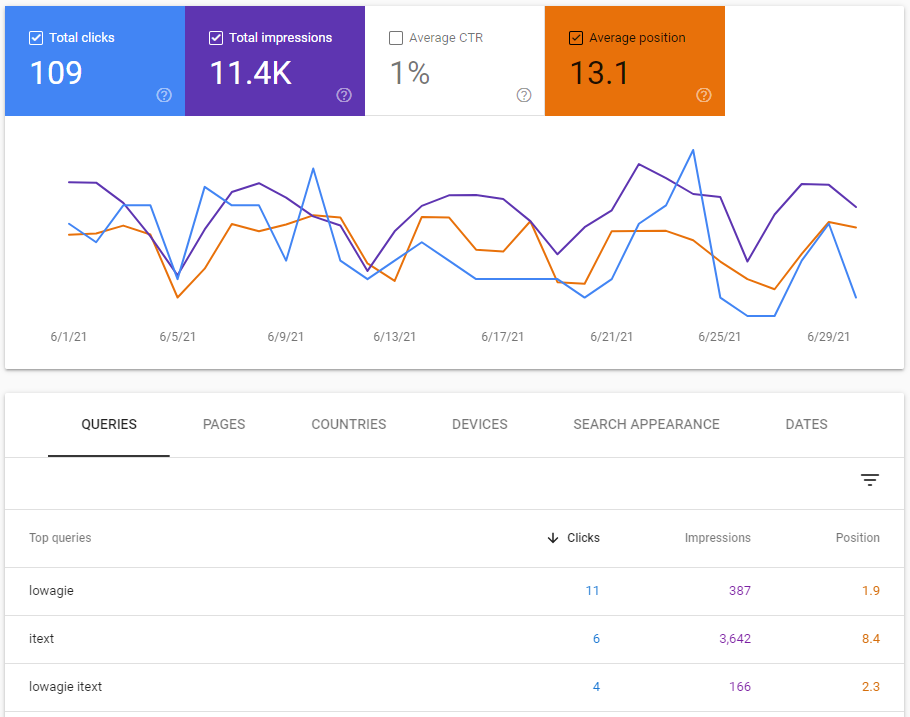910x717 pixels.
Task: Switch to the Countries tab
Action: 349,424
